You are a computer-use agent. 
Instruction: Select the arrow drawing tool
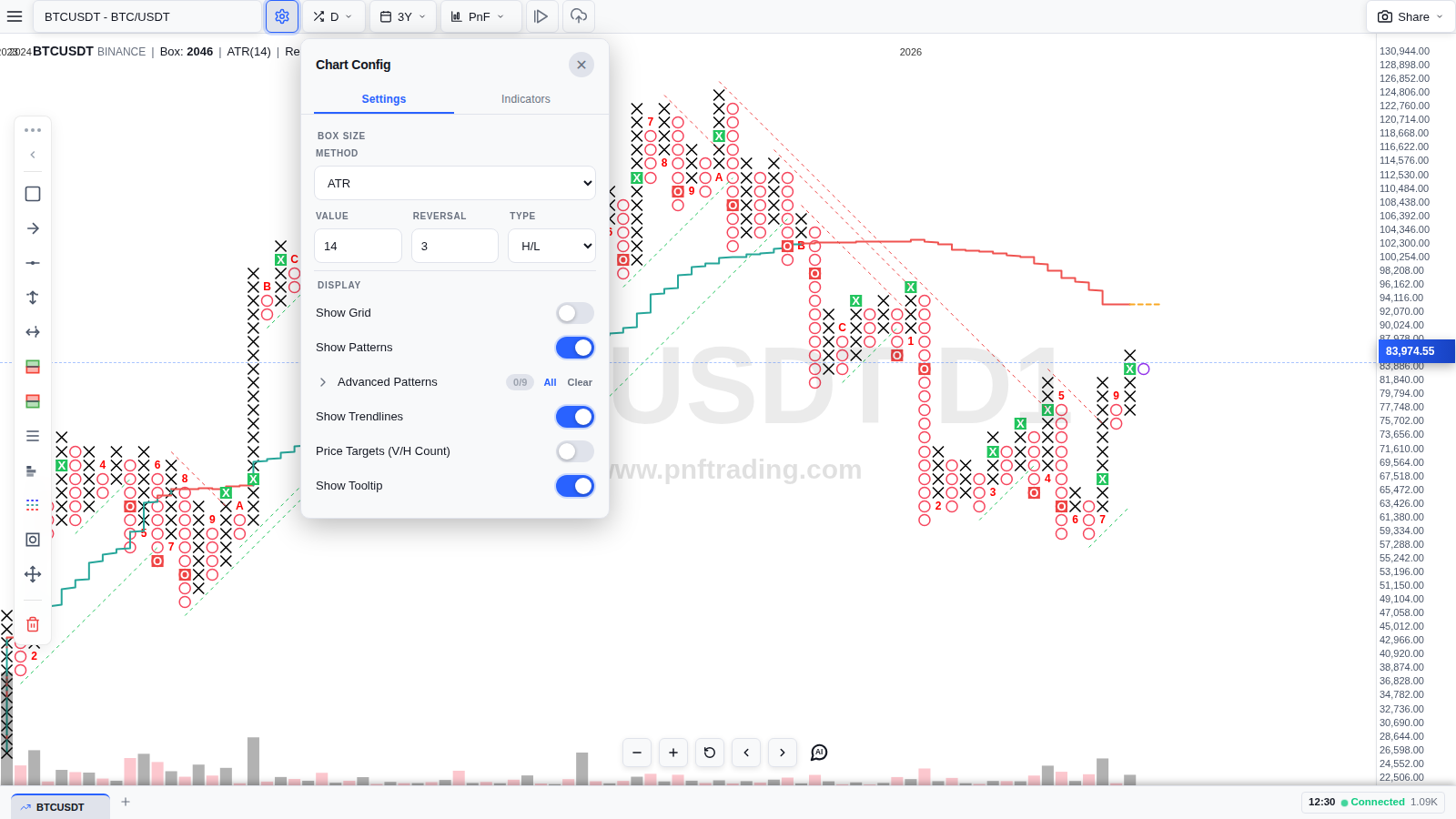point(33,228)
